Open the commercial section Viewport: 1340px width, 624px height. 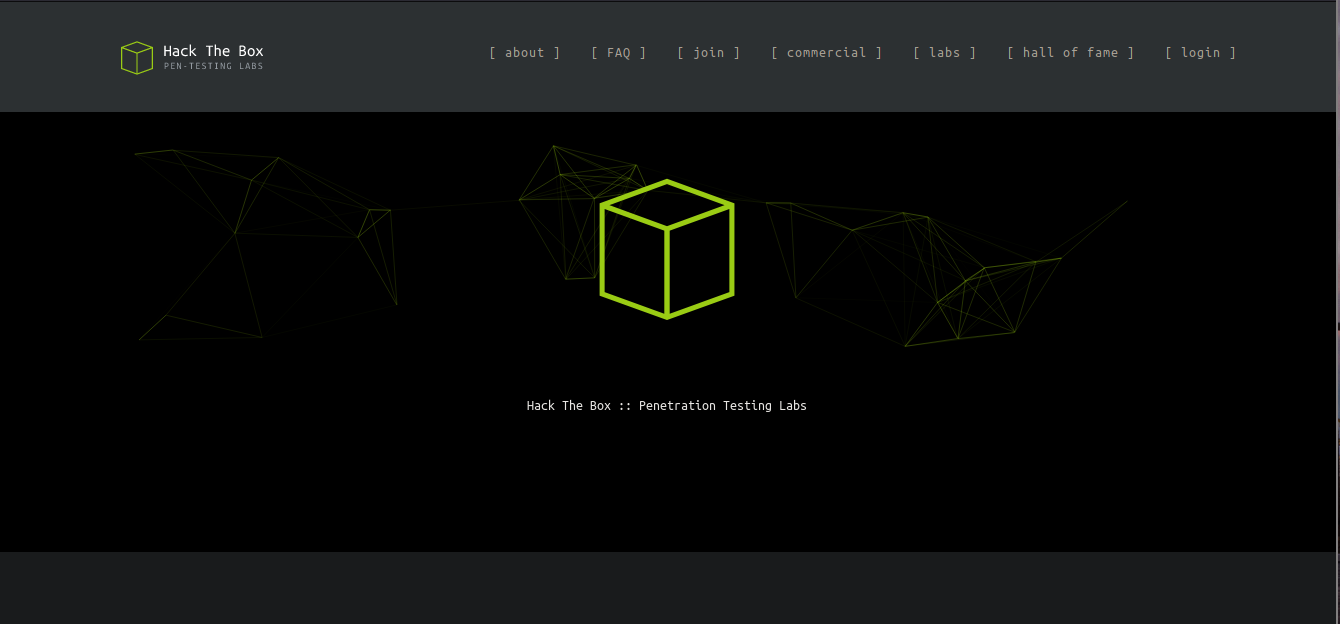tap(827, 53)
